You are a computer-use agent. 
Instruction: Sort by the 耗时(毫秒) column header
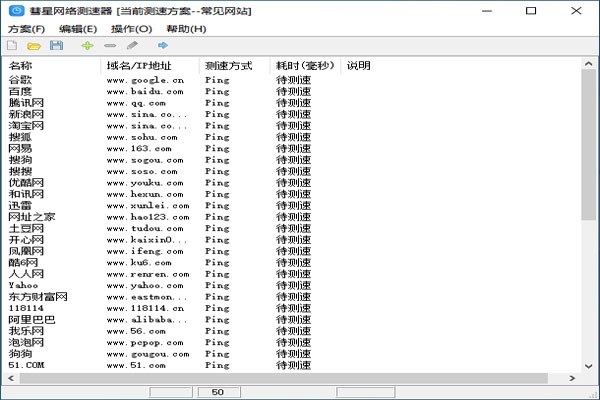(x=305, y=66)
